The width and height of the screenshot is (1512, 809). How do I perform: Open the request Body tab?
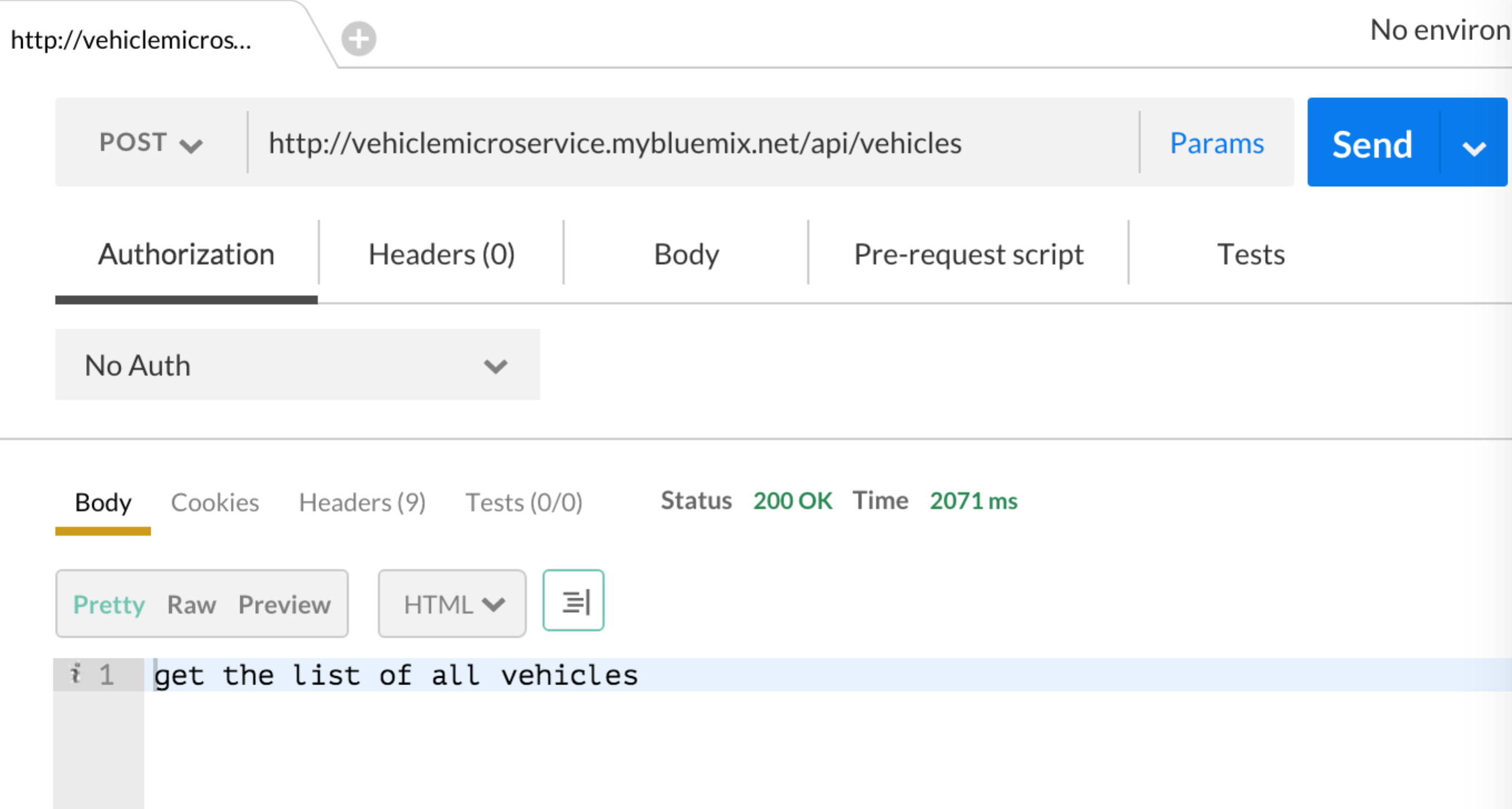pos(686,254)
